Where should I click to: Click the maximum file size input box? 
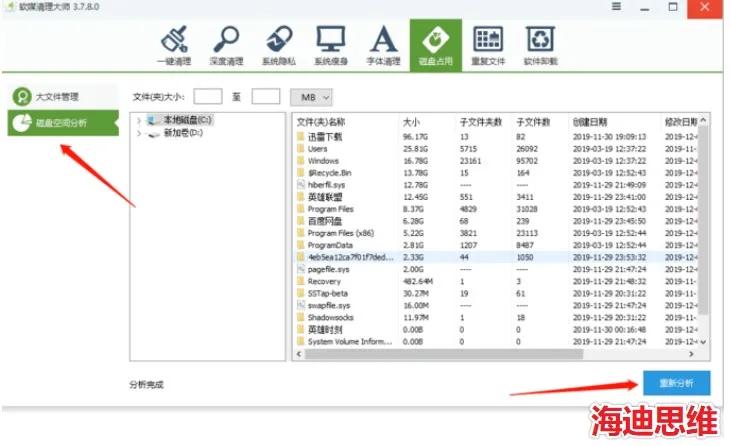pyautogui.click(x=266, y=96)
